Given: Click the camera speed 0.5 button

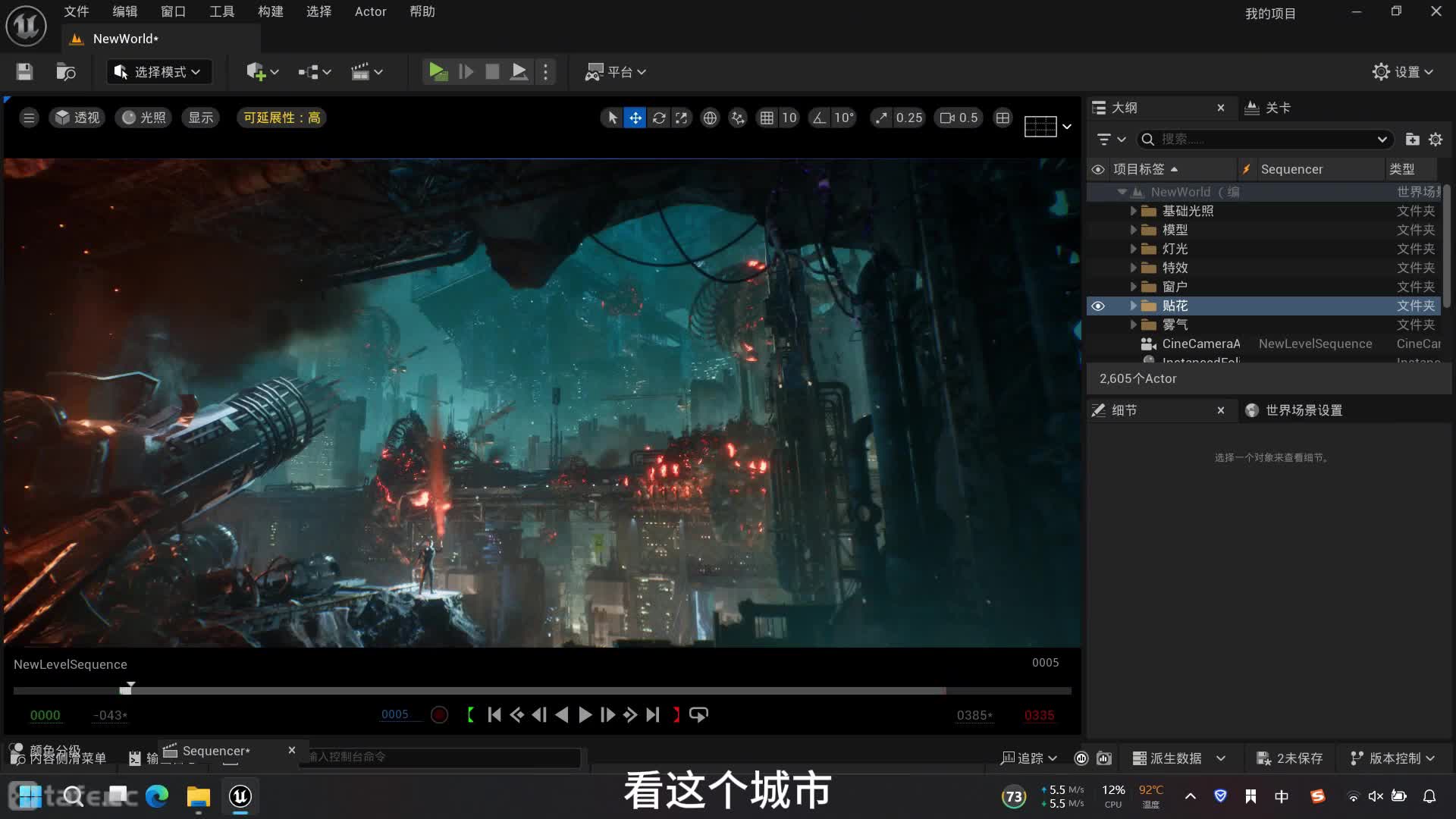Looking at the screenshot, I should coord(959,118).
